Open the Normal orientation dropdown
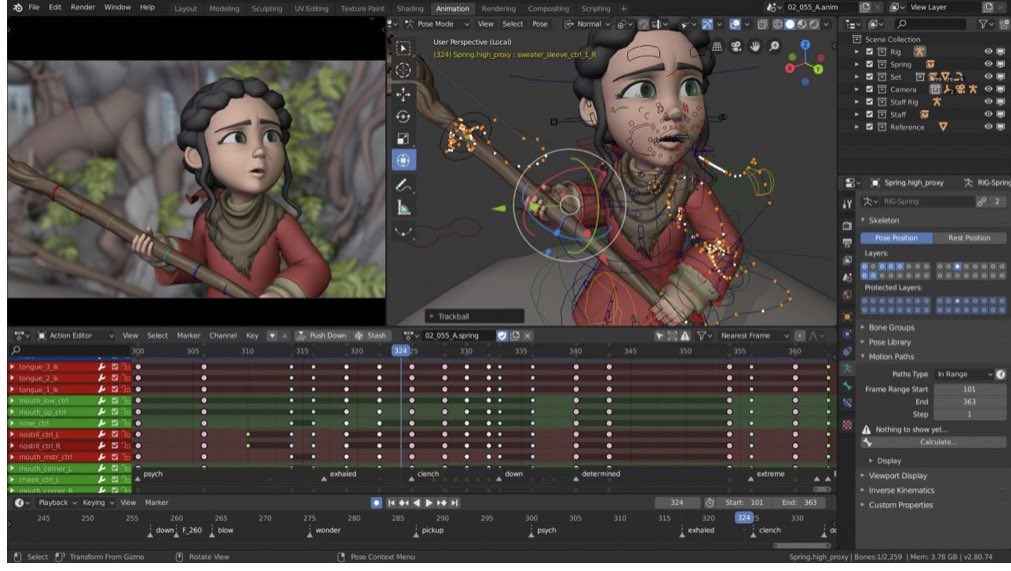 [x=587, y=24]
